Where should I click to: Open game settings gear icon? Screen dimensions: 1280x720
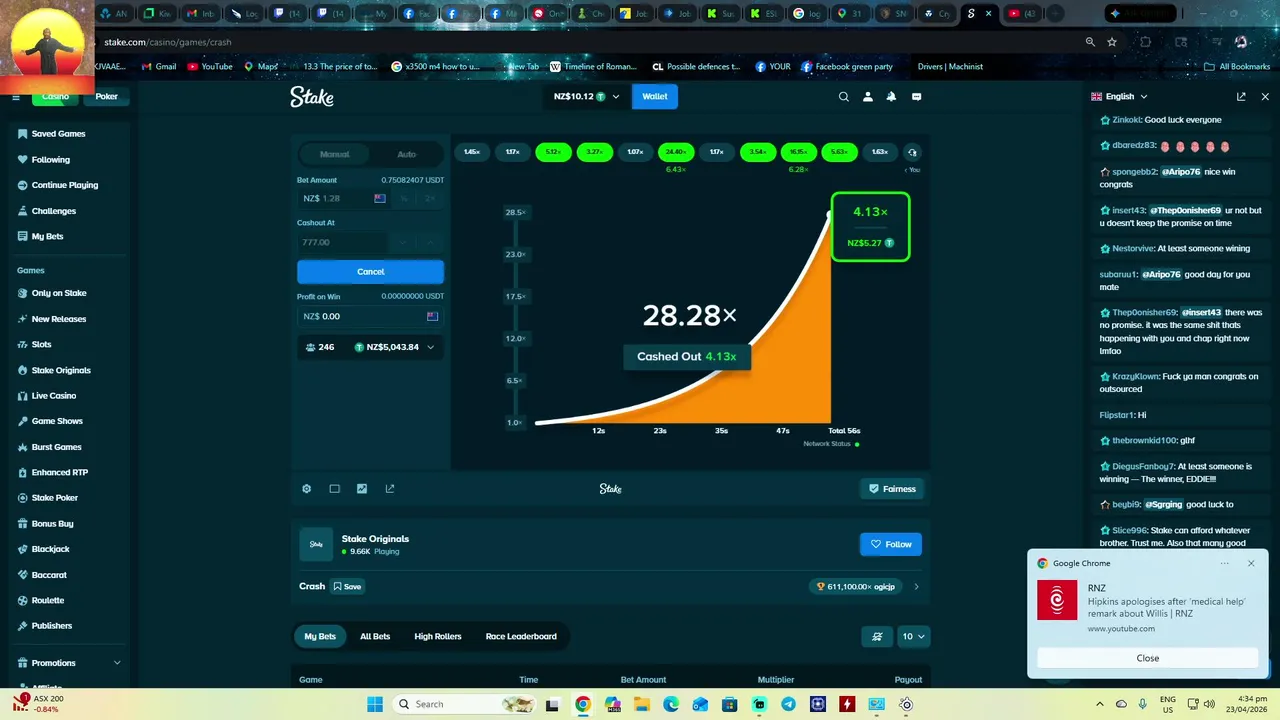pyautogui.click(x=307, y=489)
